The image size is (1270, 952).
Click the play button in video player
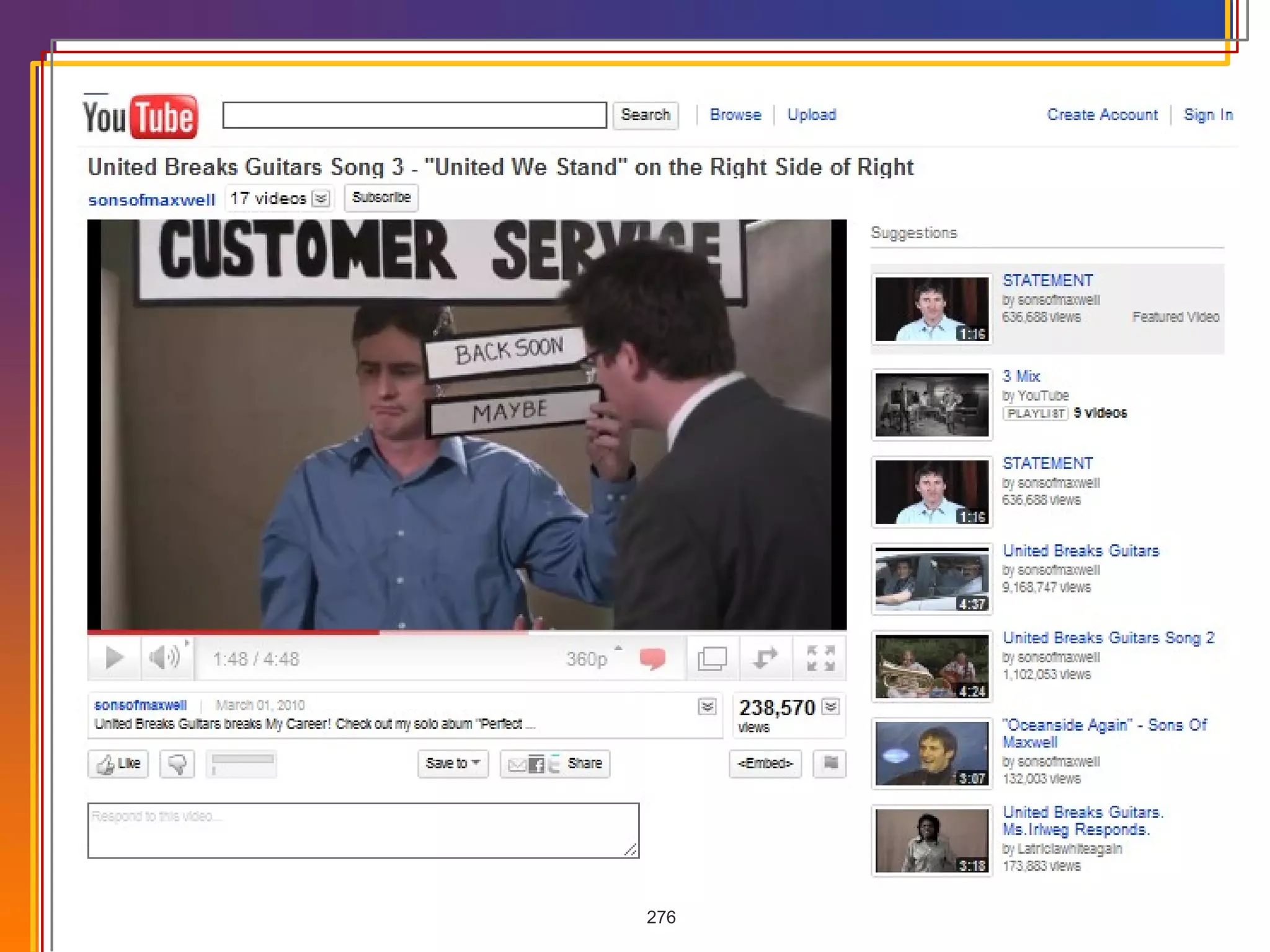click(x=113, y=658)
